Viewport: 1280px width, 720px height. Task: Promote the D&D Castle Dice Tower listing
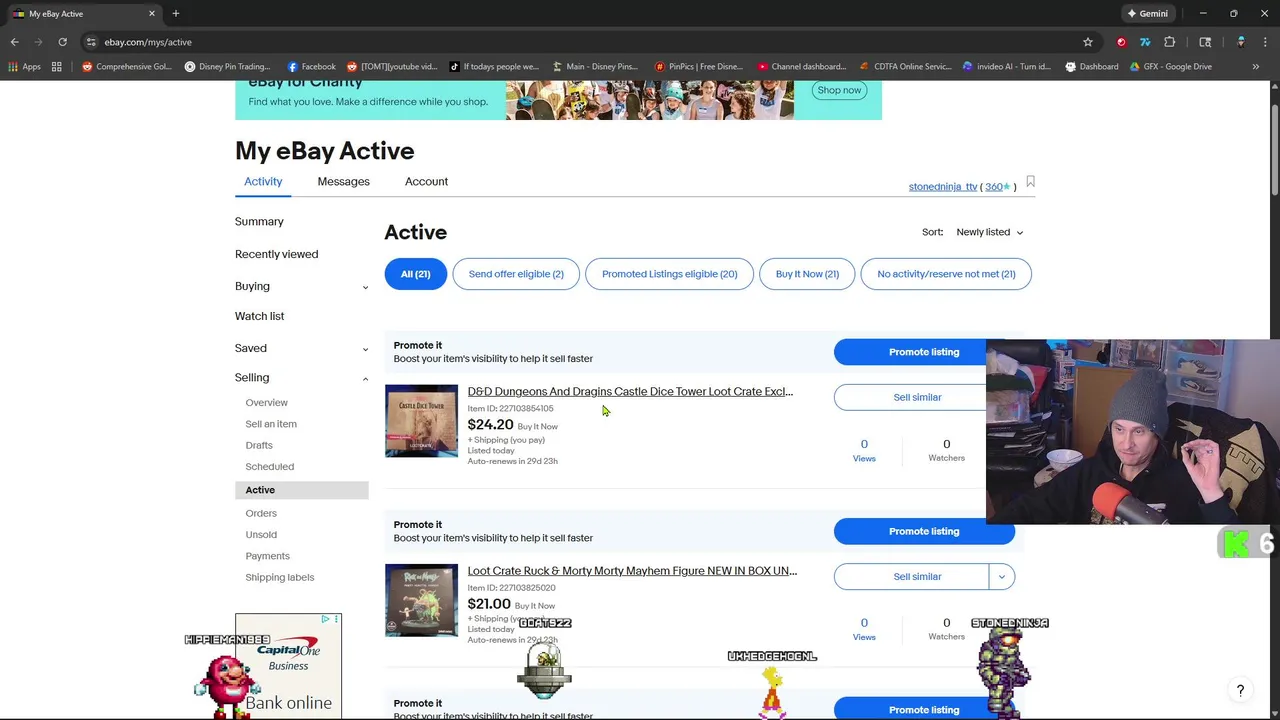point(924,352)
